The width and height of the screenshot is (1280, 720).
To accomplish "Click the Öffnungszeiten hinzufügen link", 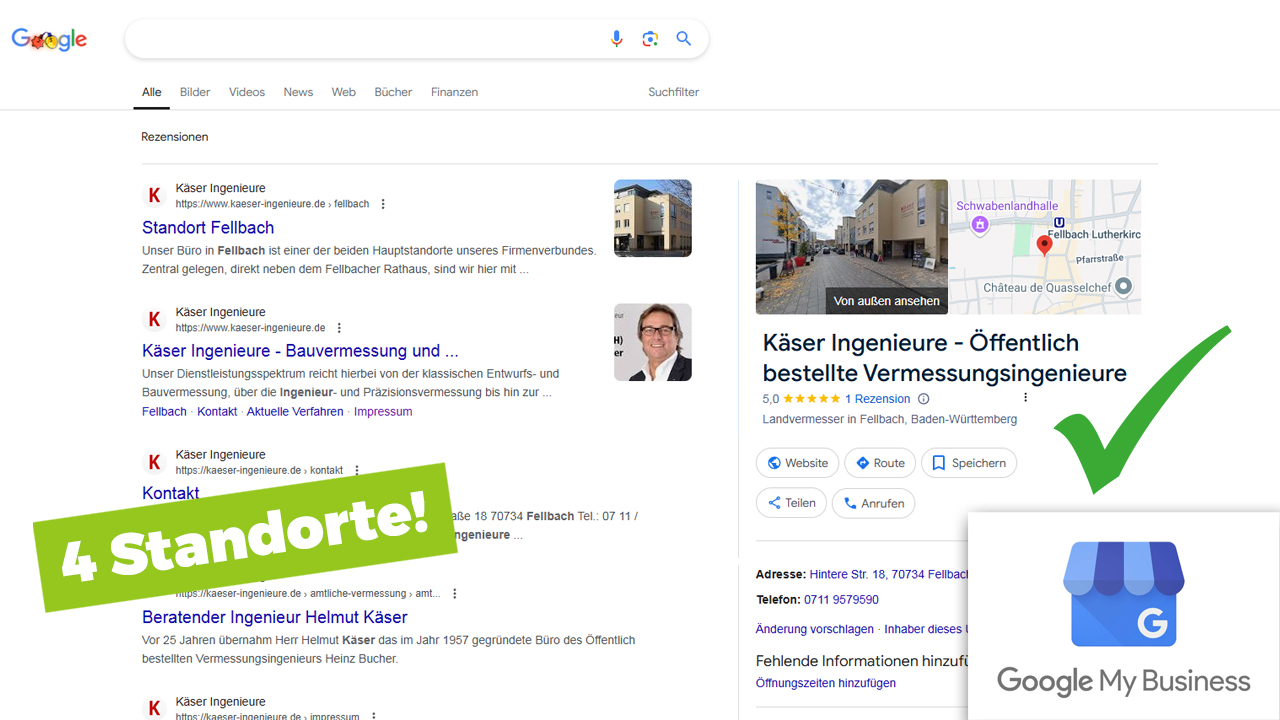I will pos(825,683).
